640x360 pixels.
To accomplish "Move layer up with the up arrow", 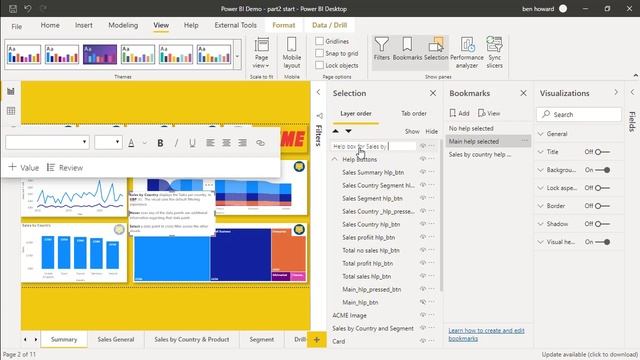I will [336, 131].
